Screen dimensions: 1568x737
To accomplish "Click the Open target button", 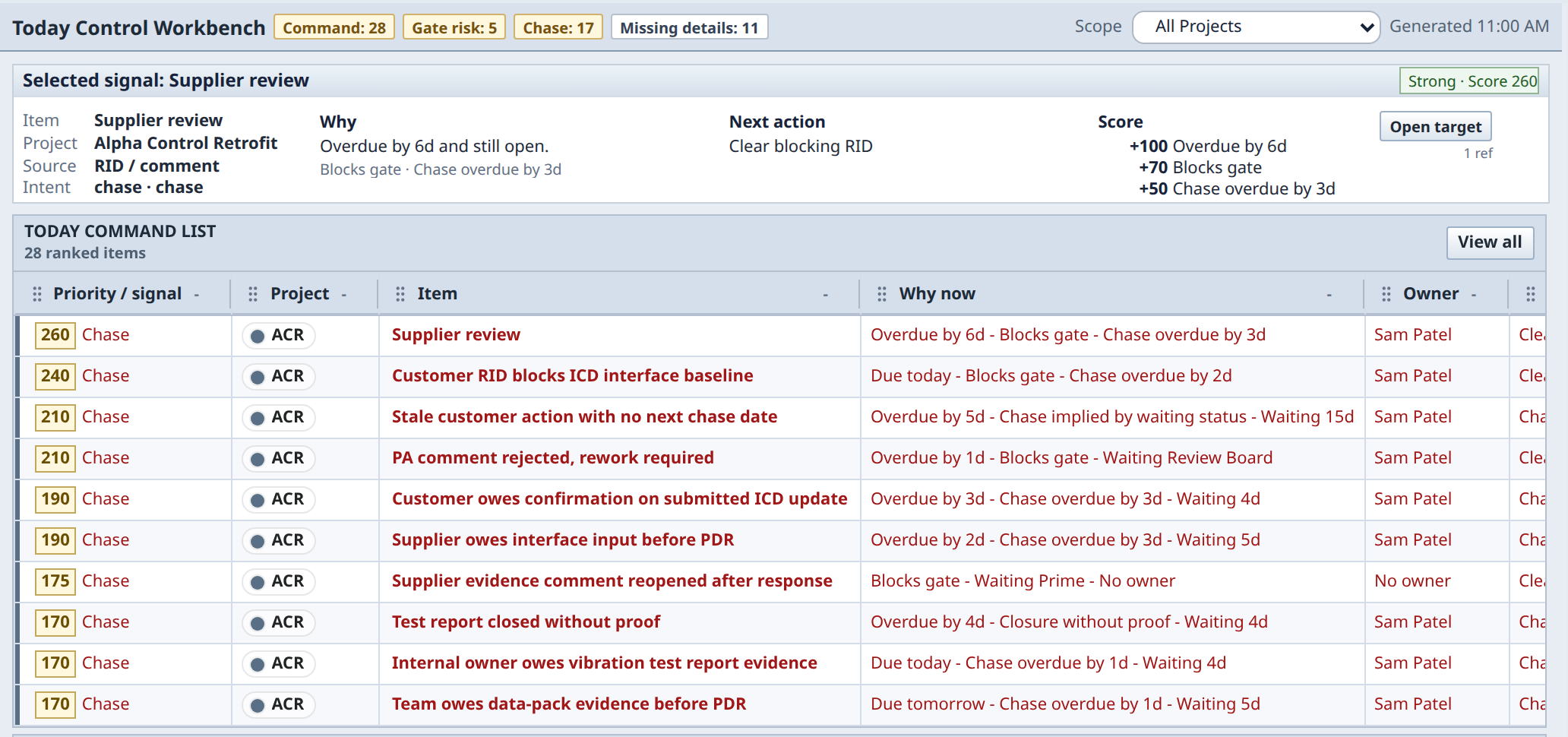I will click(1436, 126).
